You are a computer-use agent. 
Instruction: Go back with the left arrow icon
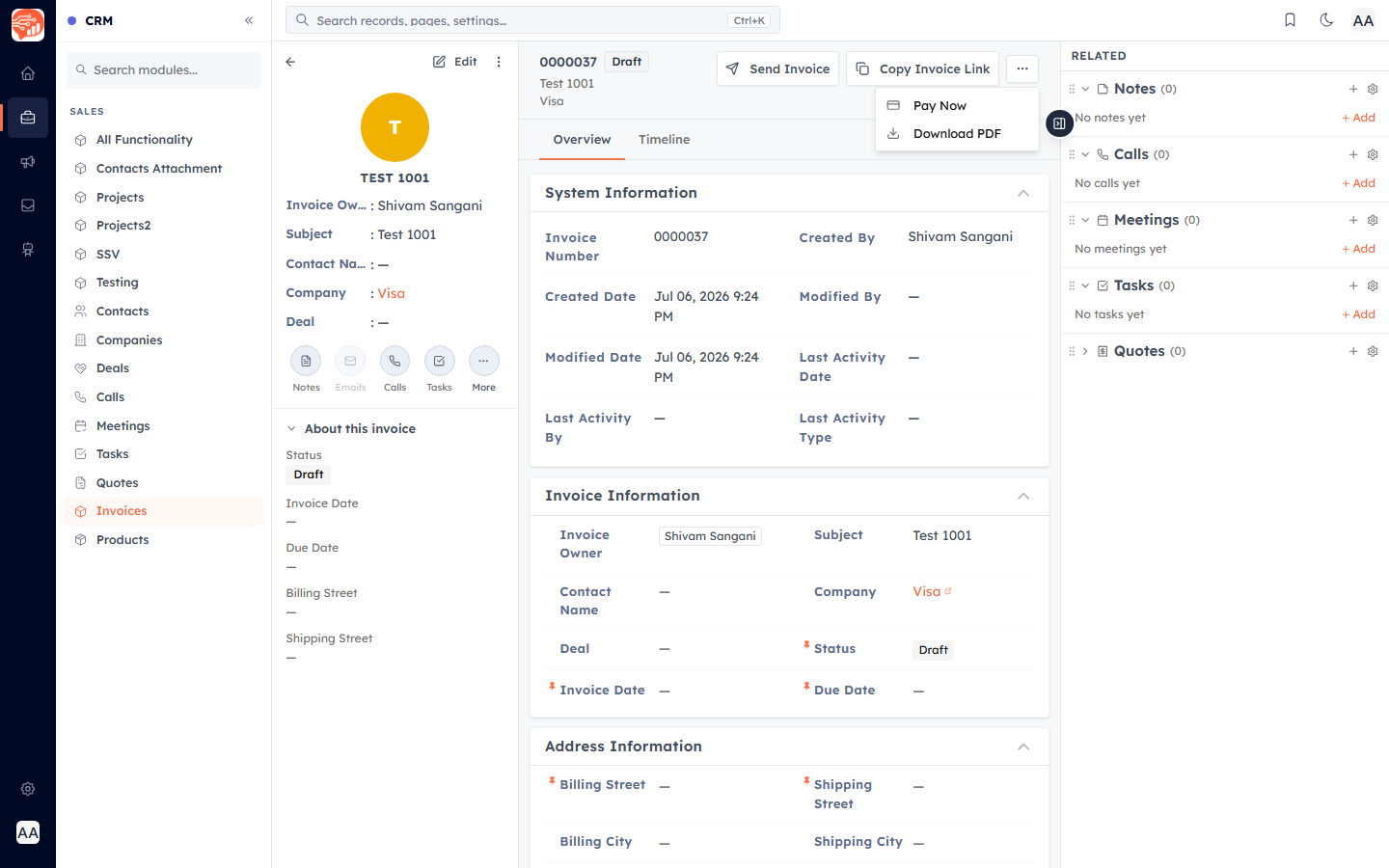[290, 62]
